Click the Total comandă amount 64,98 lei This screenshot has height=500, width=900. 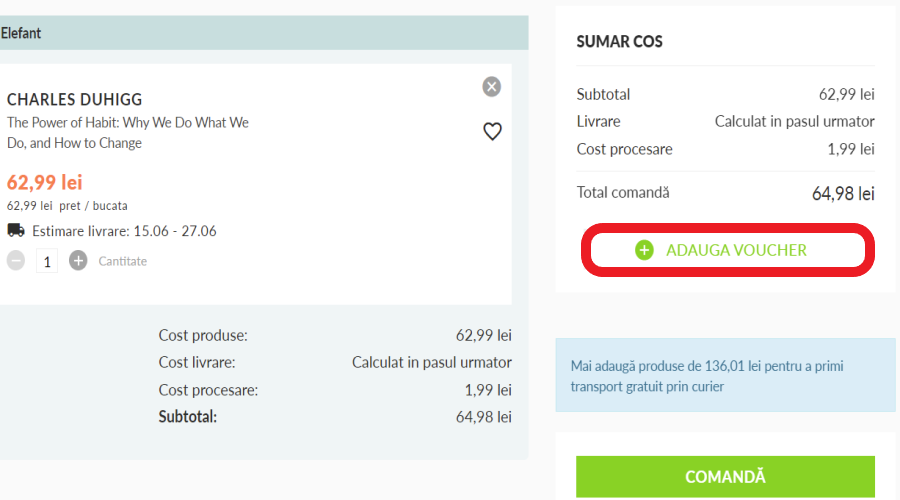point(843,193)
